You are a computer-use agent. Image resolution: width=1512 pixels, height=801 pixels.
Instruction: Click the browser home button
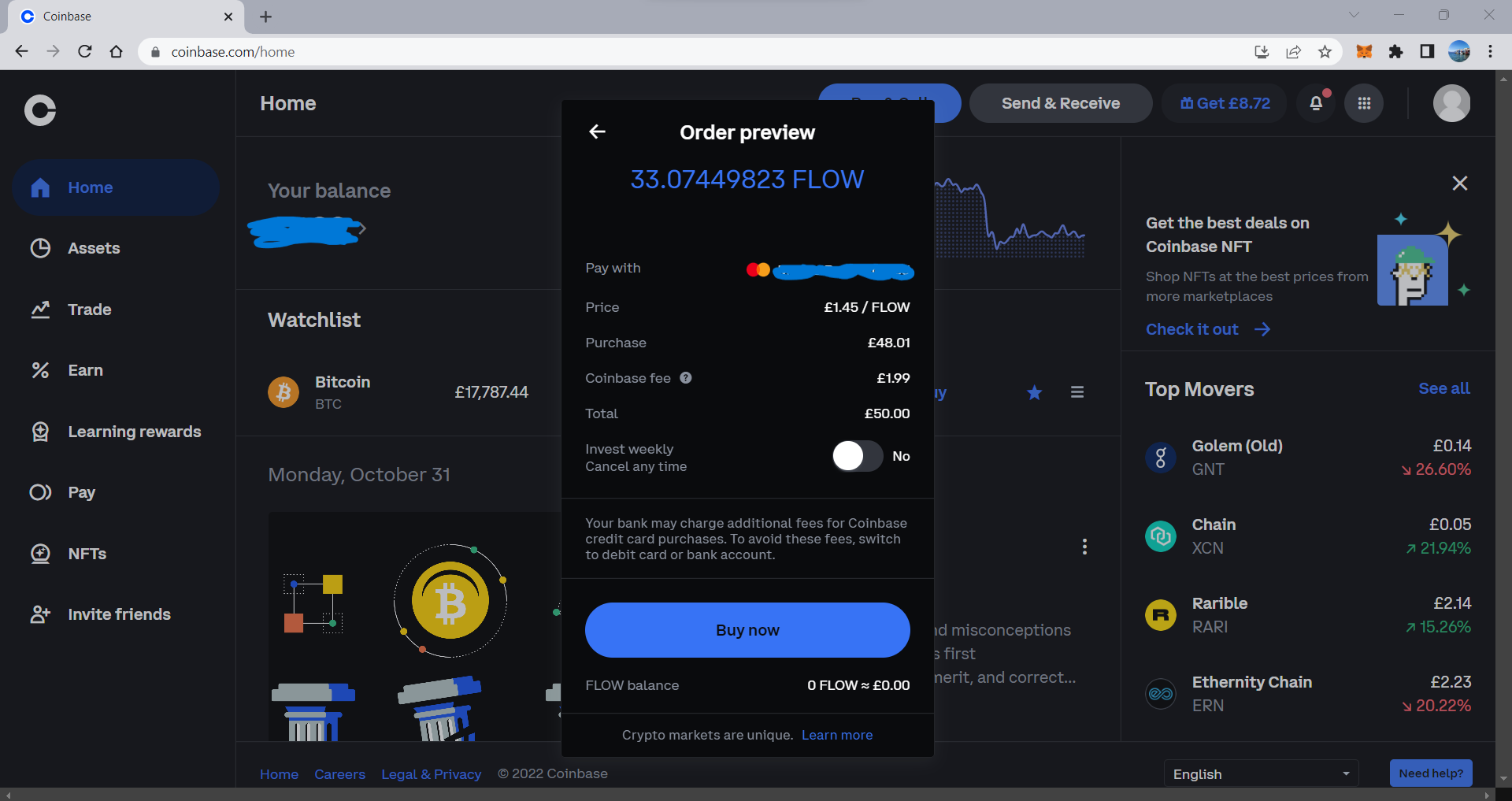click(x=117, y=52)
